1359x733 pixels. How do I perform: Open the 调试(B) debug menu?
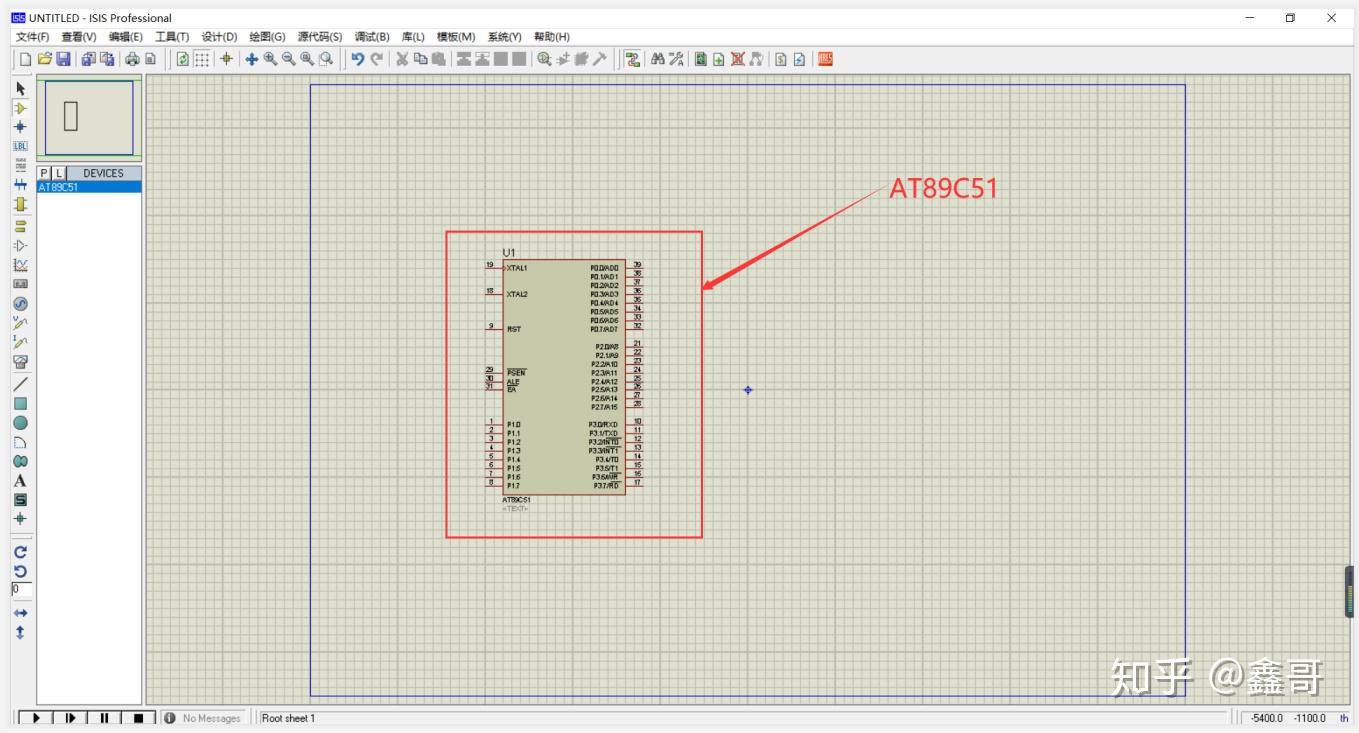pyautogui.click(x=372, y=37)
